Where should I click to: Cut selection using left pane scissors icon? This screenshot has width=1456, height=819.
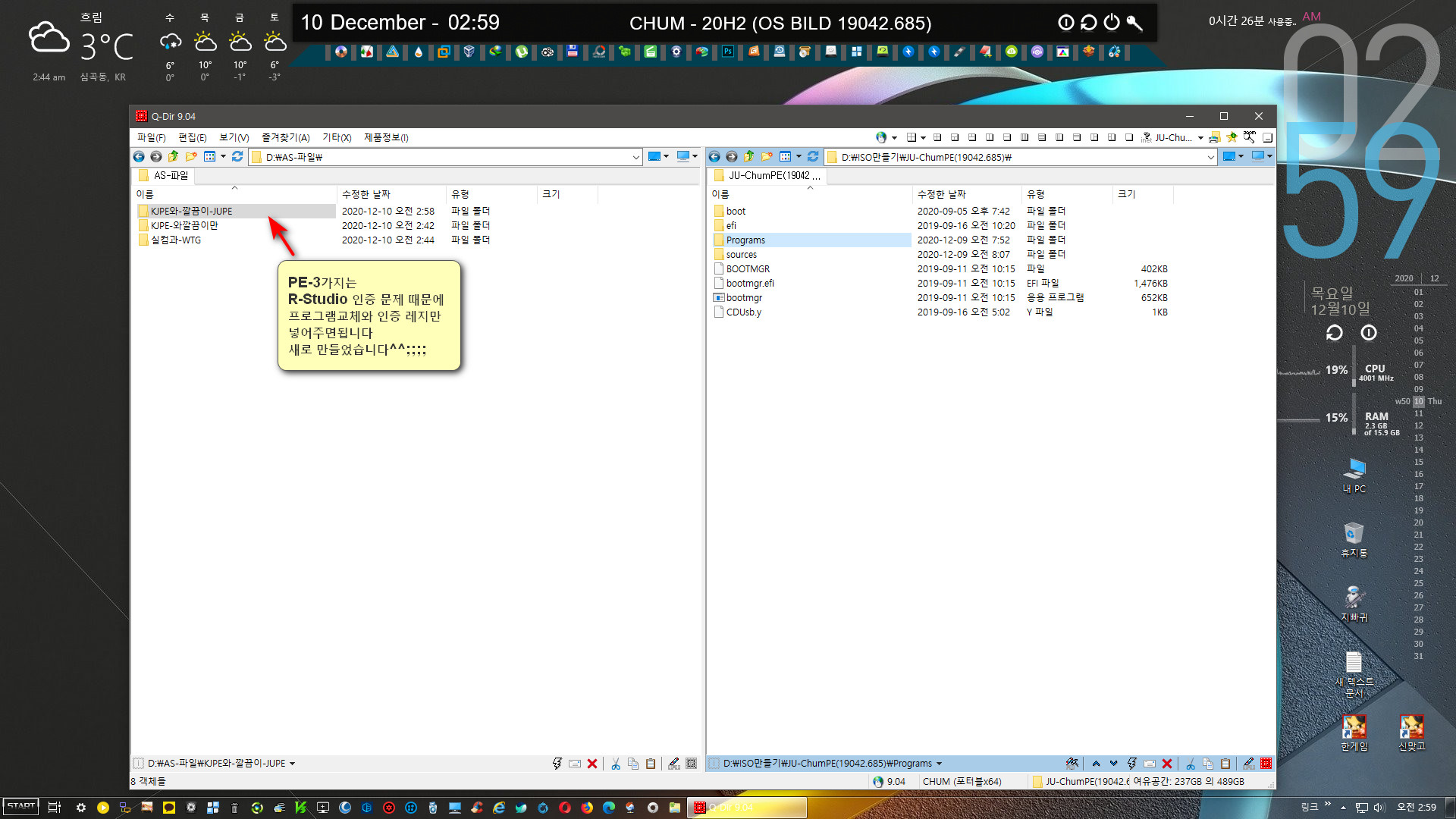[616, 764]
